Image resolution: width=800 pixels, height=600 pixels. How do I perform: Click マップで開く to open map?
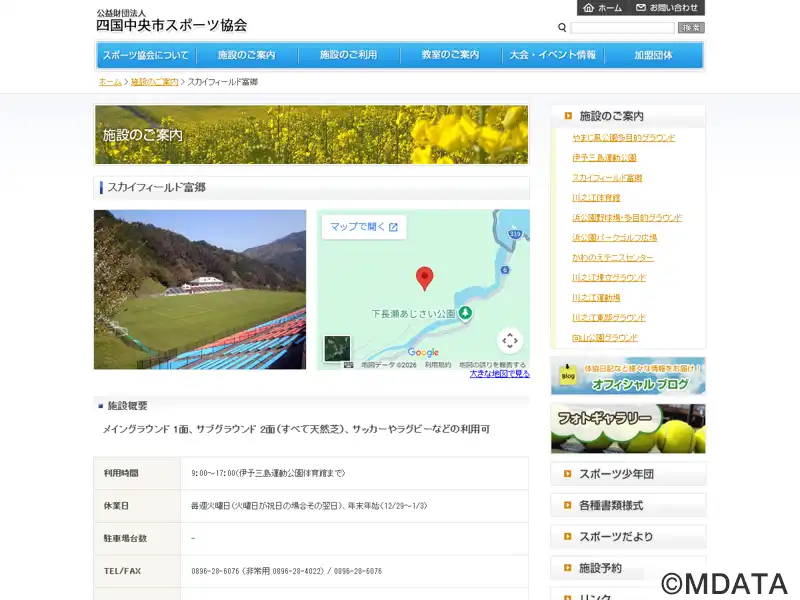tap(364, 227)
